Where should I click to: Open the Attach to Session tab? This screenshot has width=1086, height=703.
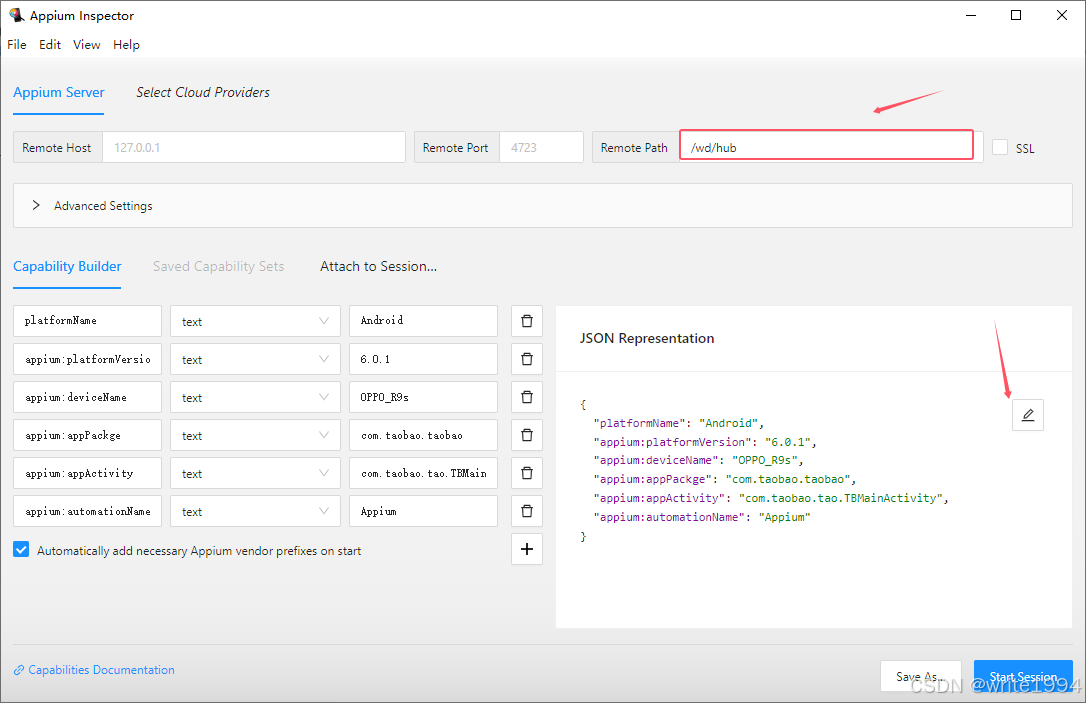pos(378,267)
